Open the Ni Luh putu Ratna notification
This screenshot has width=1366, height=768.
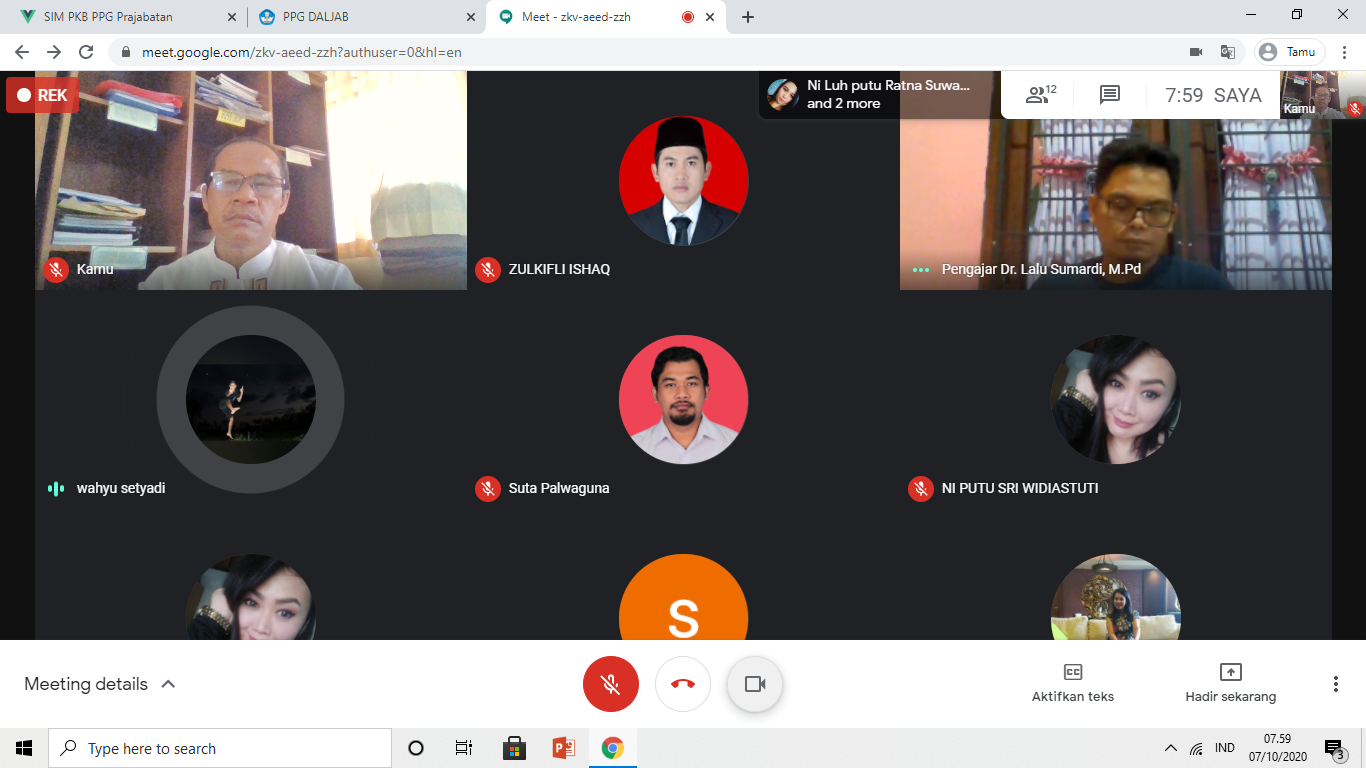(x=879, y=95)
